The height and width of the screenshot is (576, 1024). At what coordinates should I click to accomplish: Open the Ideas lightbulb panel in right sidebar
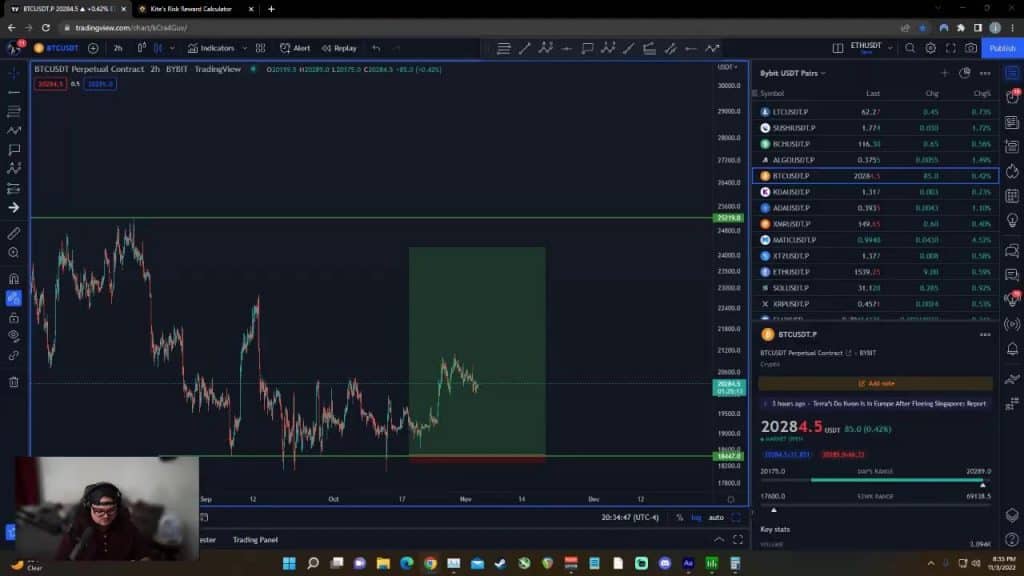tap(1013, 221)
